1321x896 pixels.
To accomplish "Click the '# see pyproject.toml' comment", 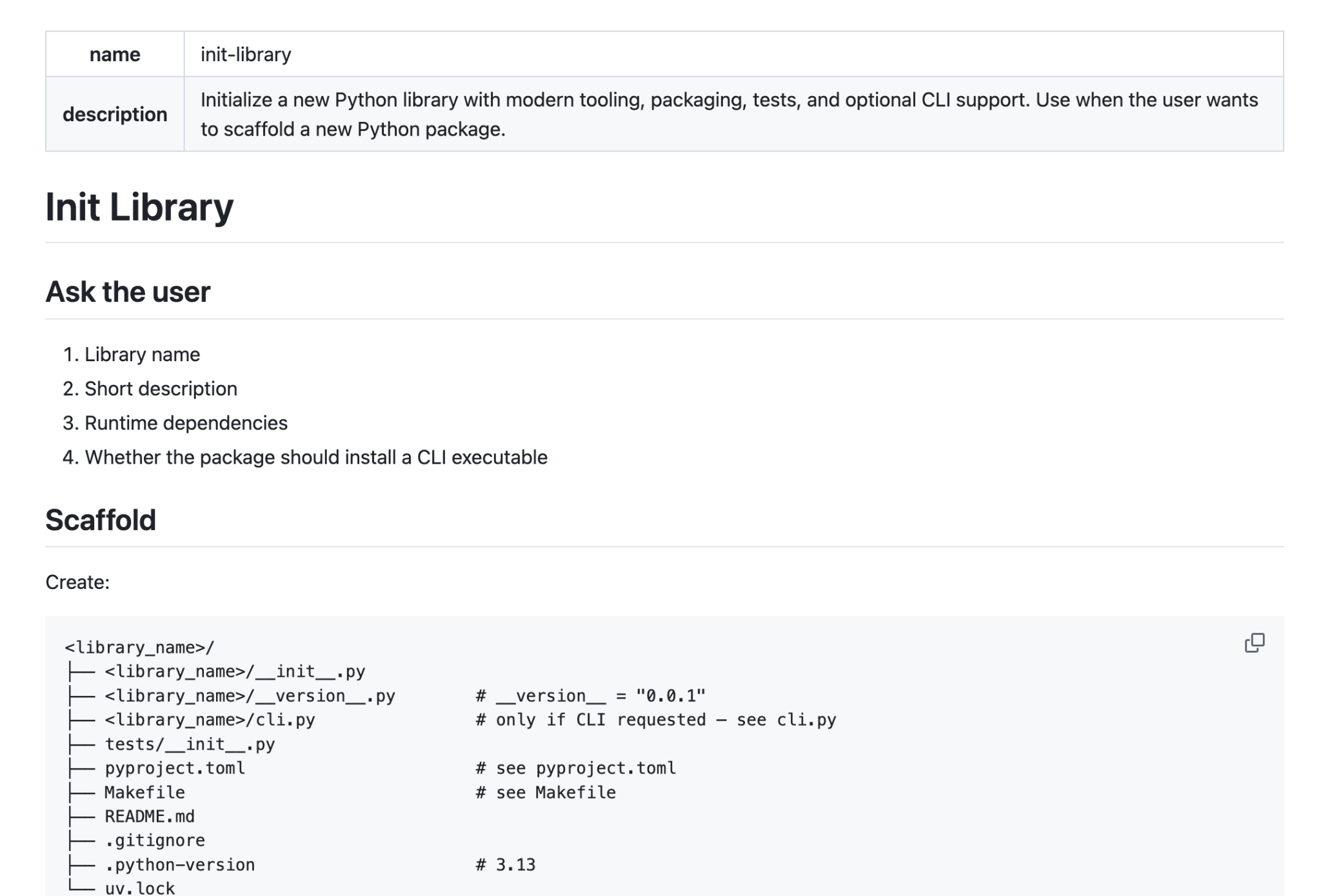I will pyautogui.click(x=575, y=768).
